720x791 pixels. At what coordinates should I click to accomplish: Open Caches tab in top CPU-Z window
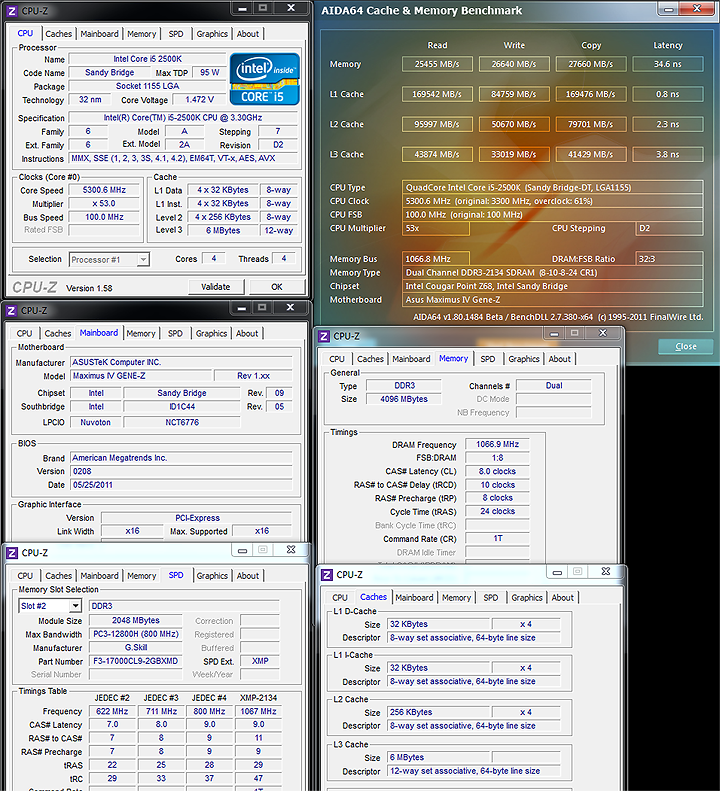click(x=59, y=34)
